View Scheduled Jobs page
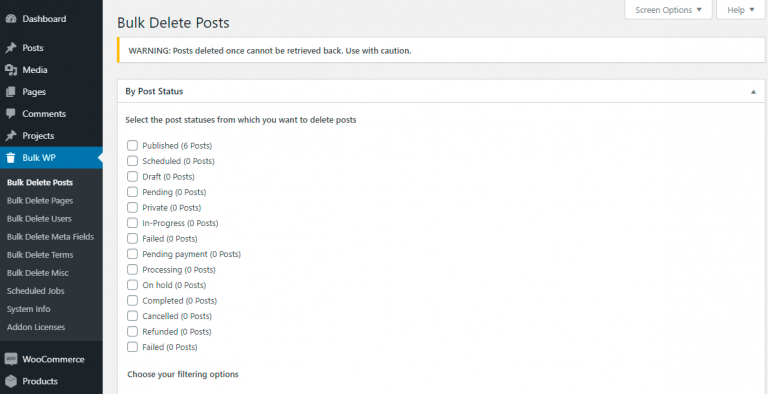 click(x=36, y=291)
